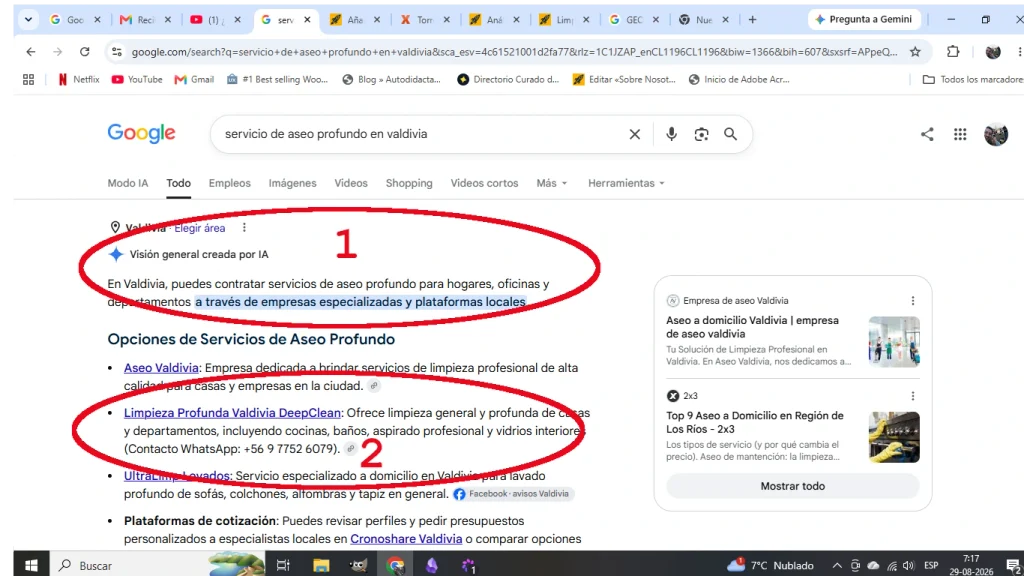Screen dimensions: 1024x576
Task: Open the Gmail bookmark
Action: pos(194,80)
